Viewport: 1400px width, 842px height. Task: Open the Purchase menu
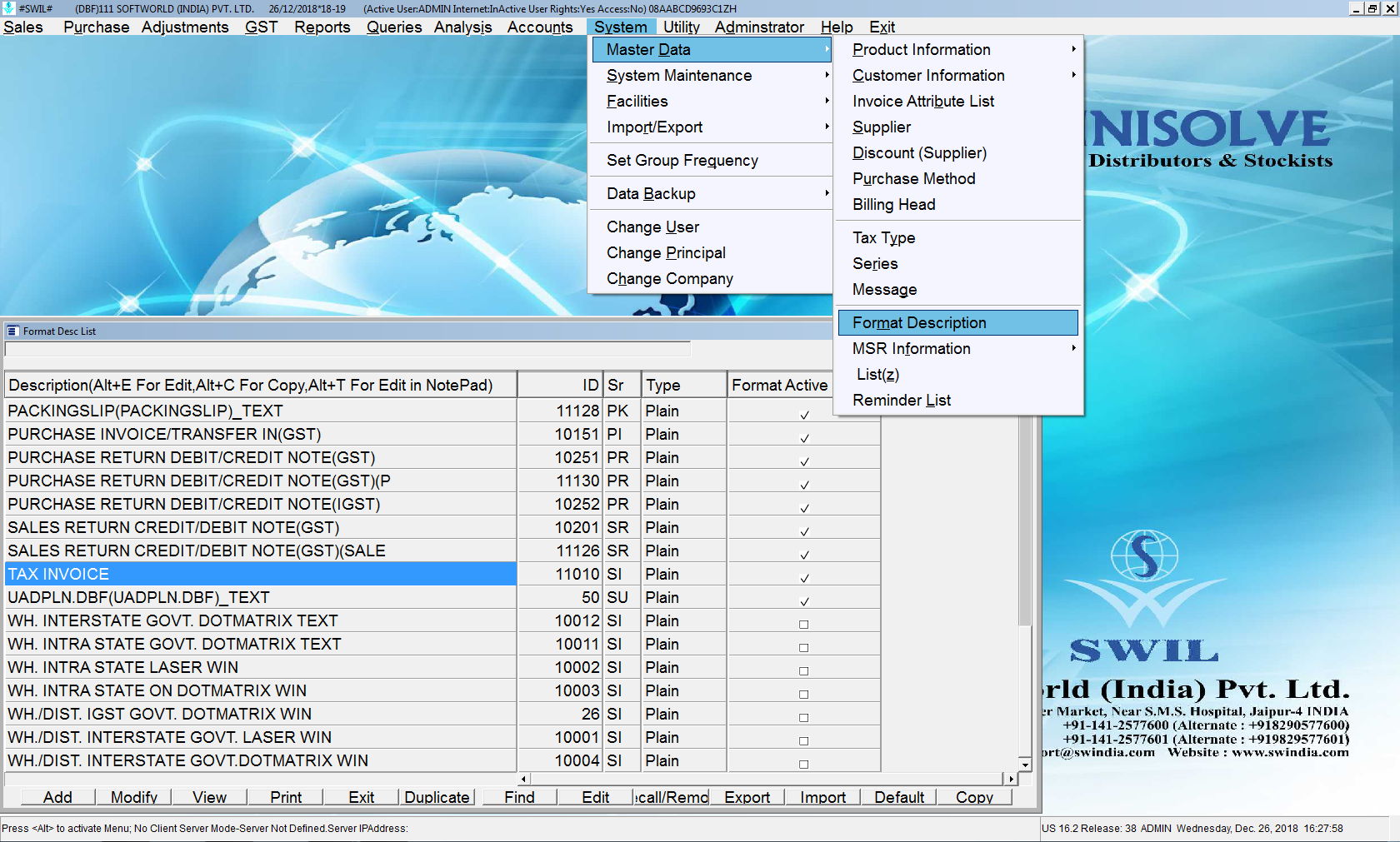97,27
